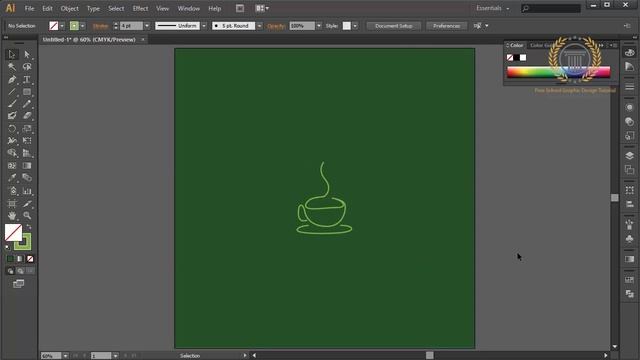Open the stroke weight dropdown arrow
Screen dimensions: 640x360
pyautogui.click(x=147, y=26)
